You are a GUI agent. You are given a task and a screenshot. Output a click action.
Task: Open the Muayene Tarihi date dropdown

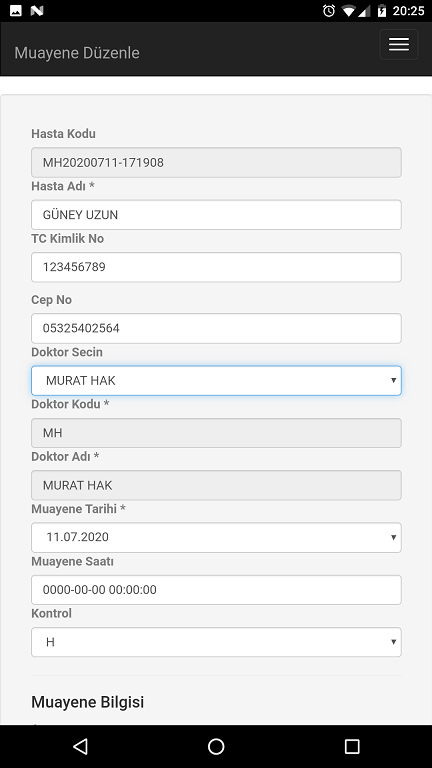pos(216,537)
